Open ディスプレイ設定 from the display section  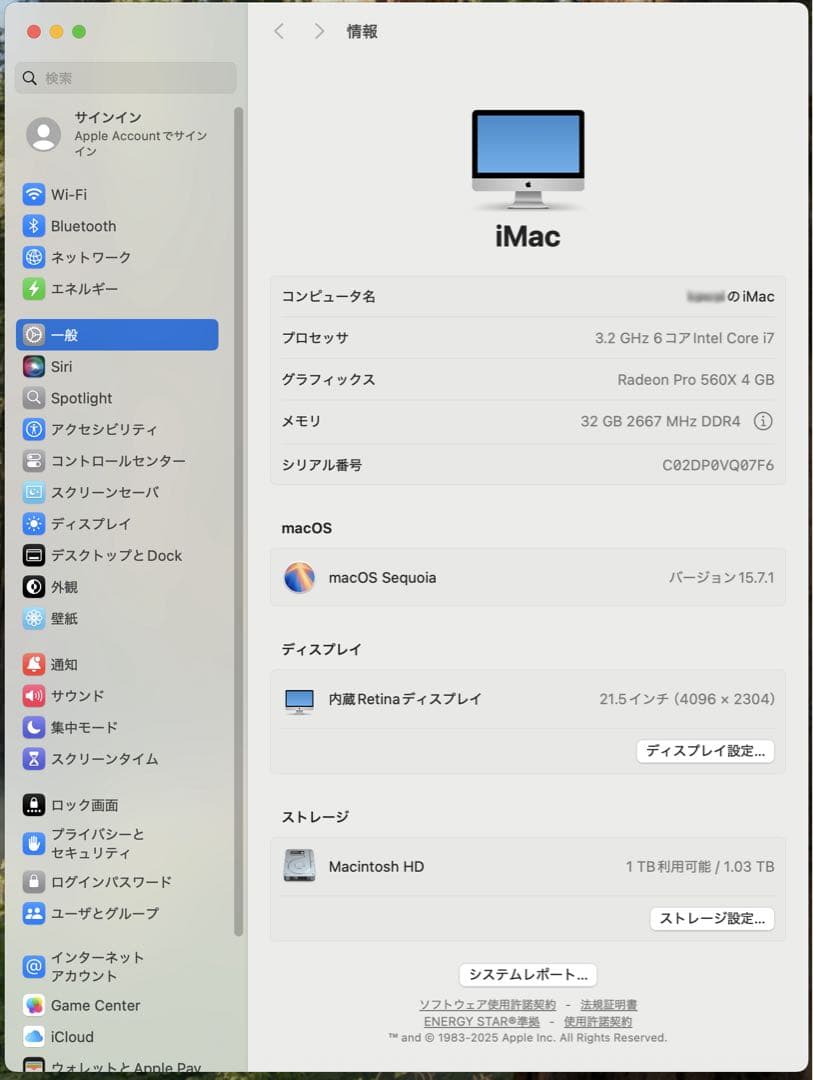click(x=705, y=751)
